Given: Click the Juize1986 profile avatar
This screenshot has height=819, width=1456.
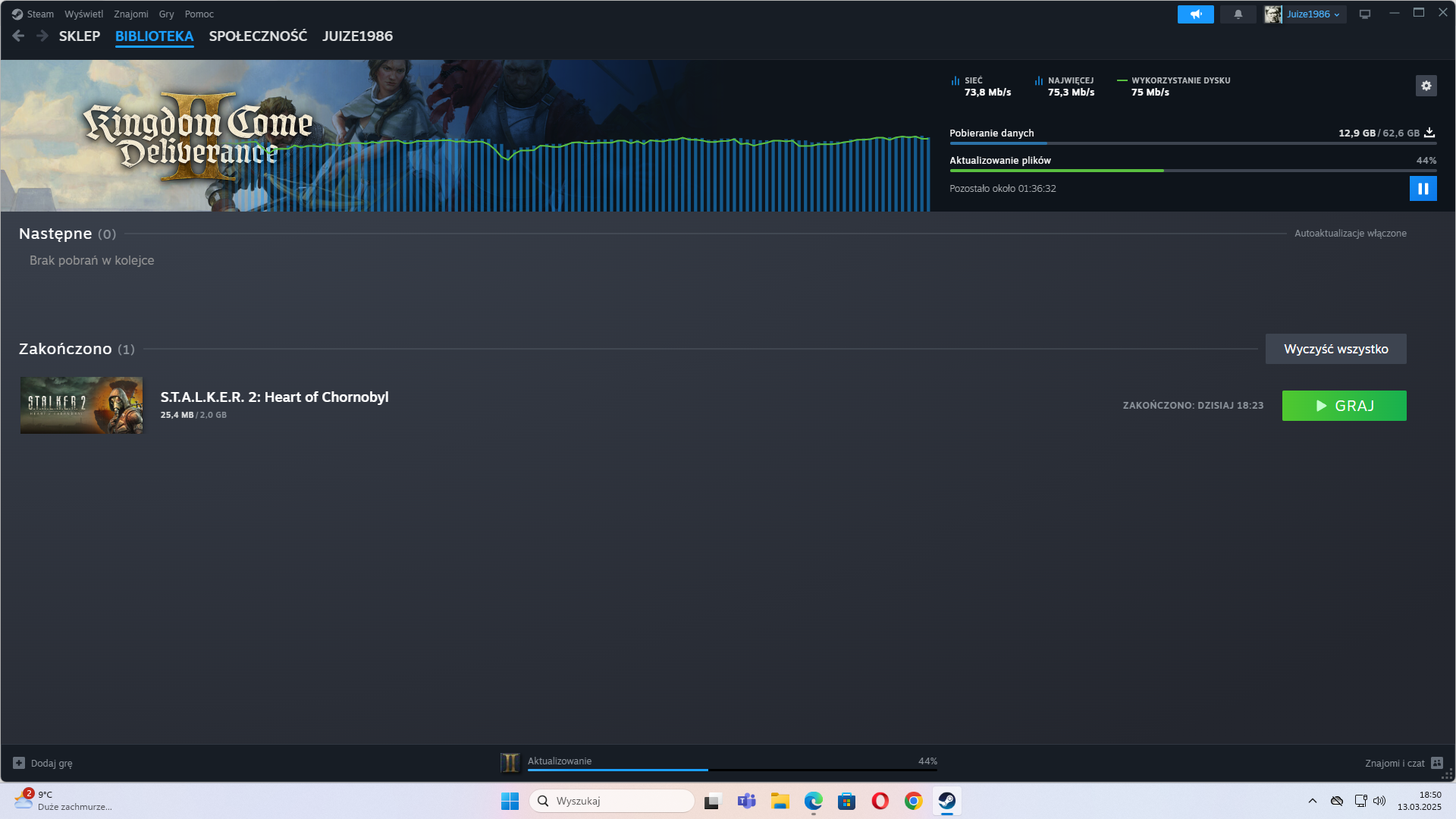Looking at the screenshot, I should pyautogui.click(x=1273, y=14).
